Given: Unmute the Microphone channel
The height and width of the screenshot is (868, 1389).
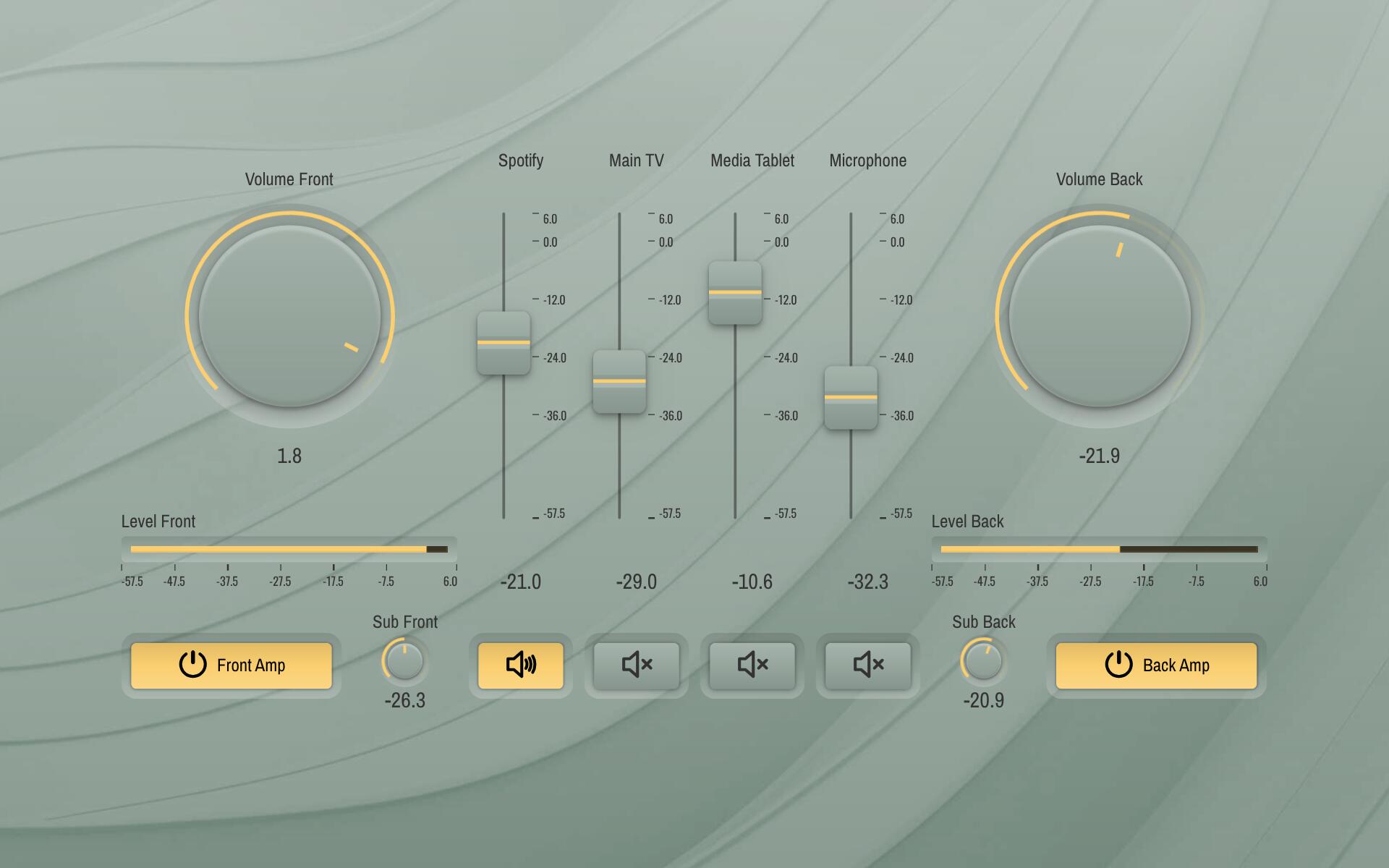Looking at the screenshot, I should click(867, 665).
